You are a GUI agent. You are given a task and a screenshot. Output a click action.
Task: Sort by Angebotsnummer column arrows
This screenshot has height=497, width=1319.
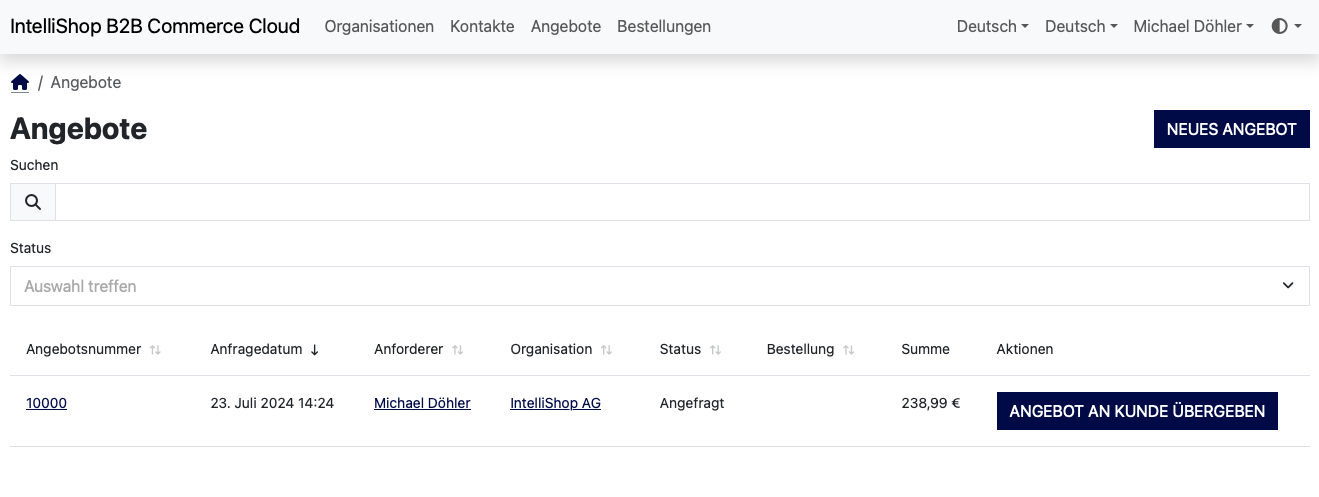coord(155,350)
